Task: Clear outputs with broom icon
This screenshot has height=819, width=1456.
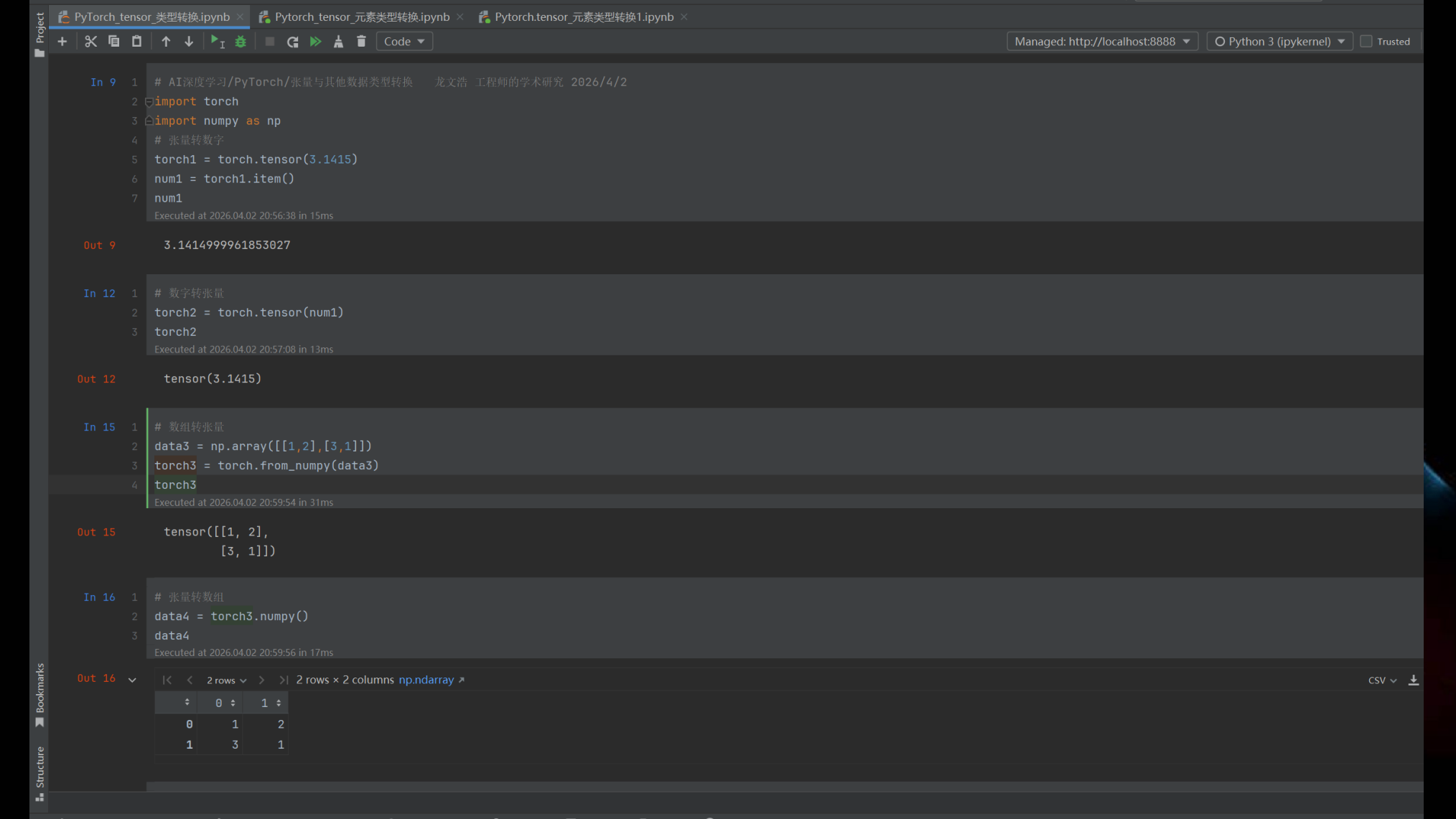Action: coord(338,42)
